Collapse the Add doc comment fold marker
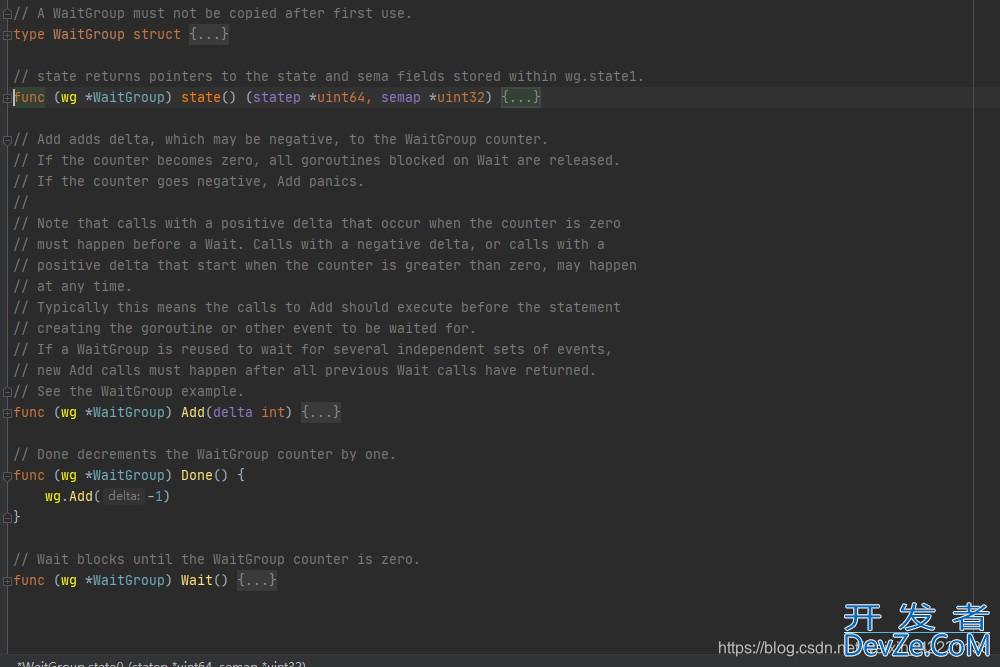 [8, 140]
